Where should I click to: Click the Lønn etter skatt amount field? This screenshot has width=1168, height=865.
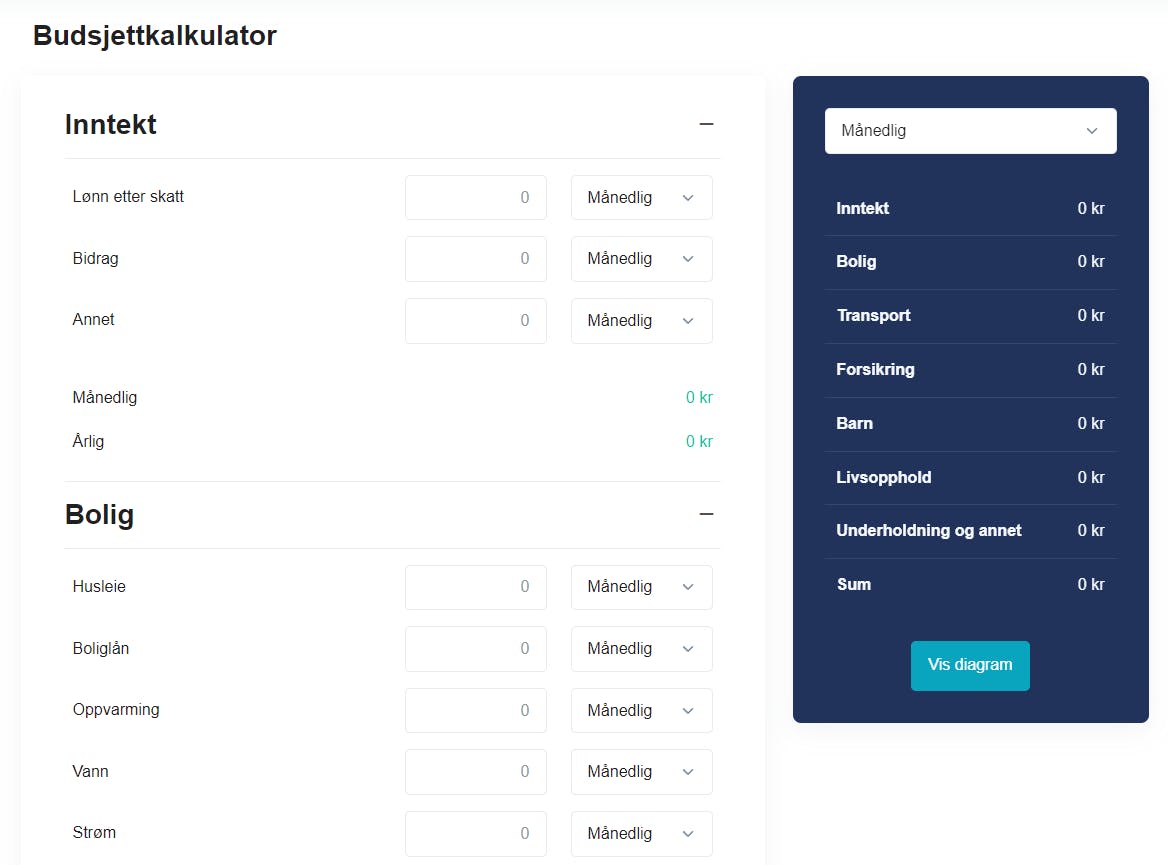point(476,197)
